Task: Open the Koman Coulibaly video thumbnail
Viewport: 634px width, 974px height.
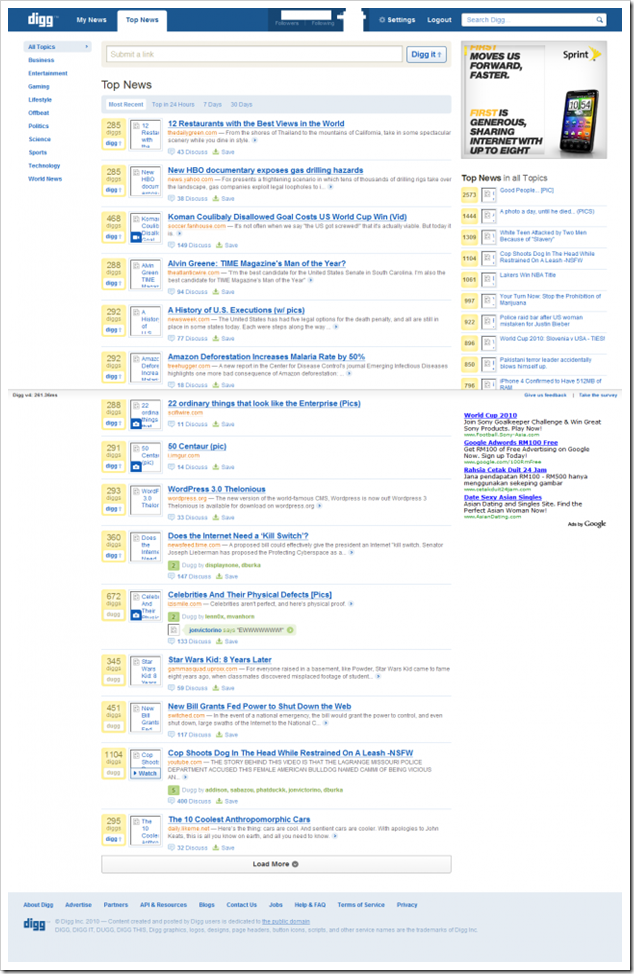Action: tap(146, 227)
